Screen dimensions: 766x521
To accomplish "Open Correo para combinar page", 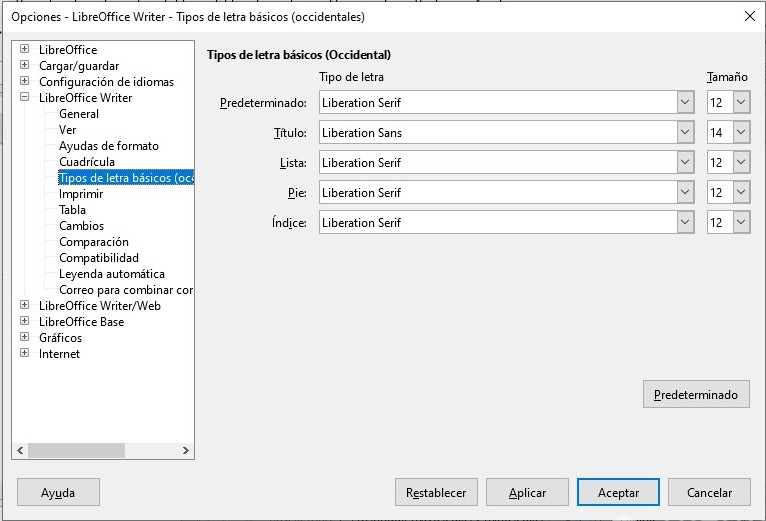I will [x=126, y=290].
